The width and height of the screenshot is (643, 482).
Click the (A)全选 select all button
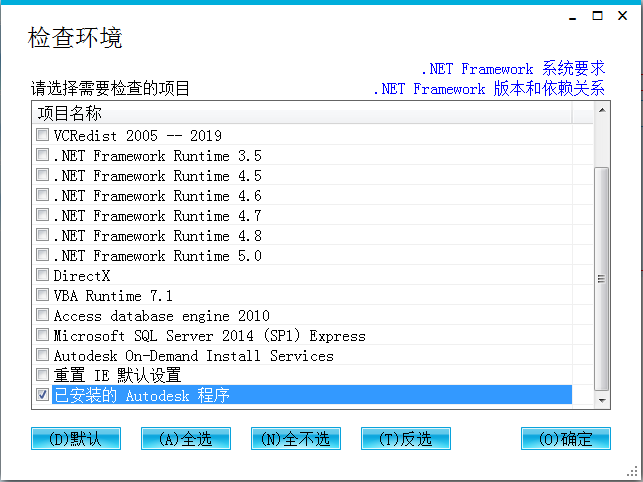[x=186, y=439]
